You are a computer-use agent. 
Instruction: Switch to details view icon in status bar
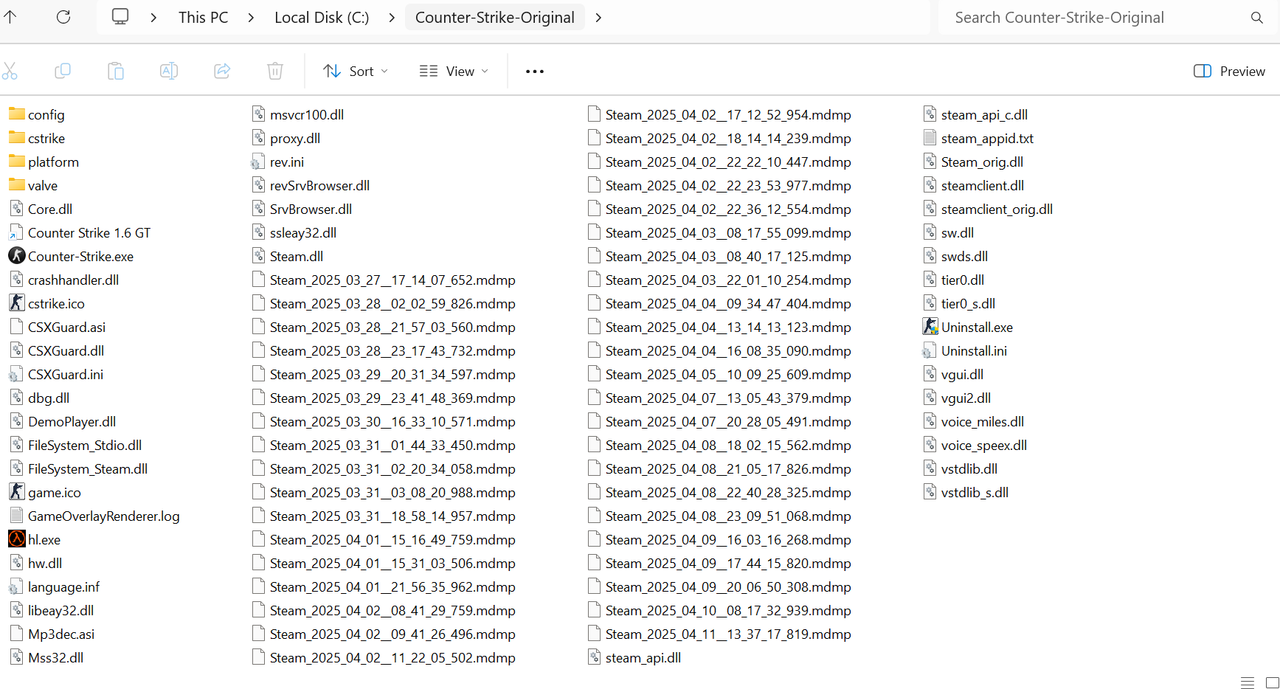tap(1247, 682)
